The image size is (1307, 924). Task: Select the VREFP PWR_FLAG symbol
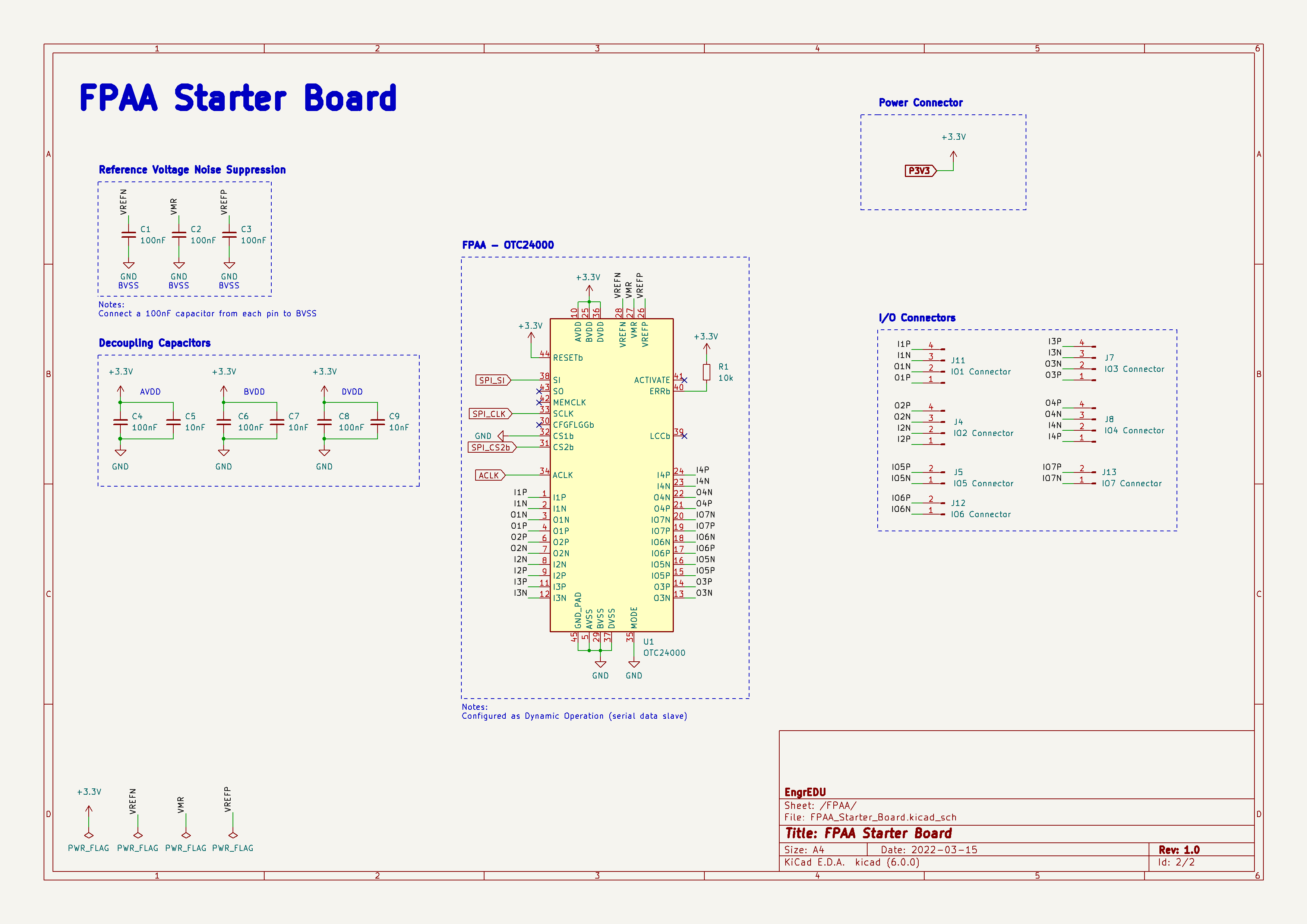tap(233, 835)
